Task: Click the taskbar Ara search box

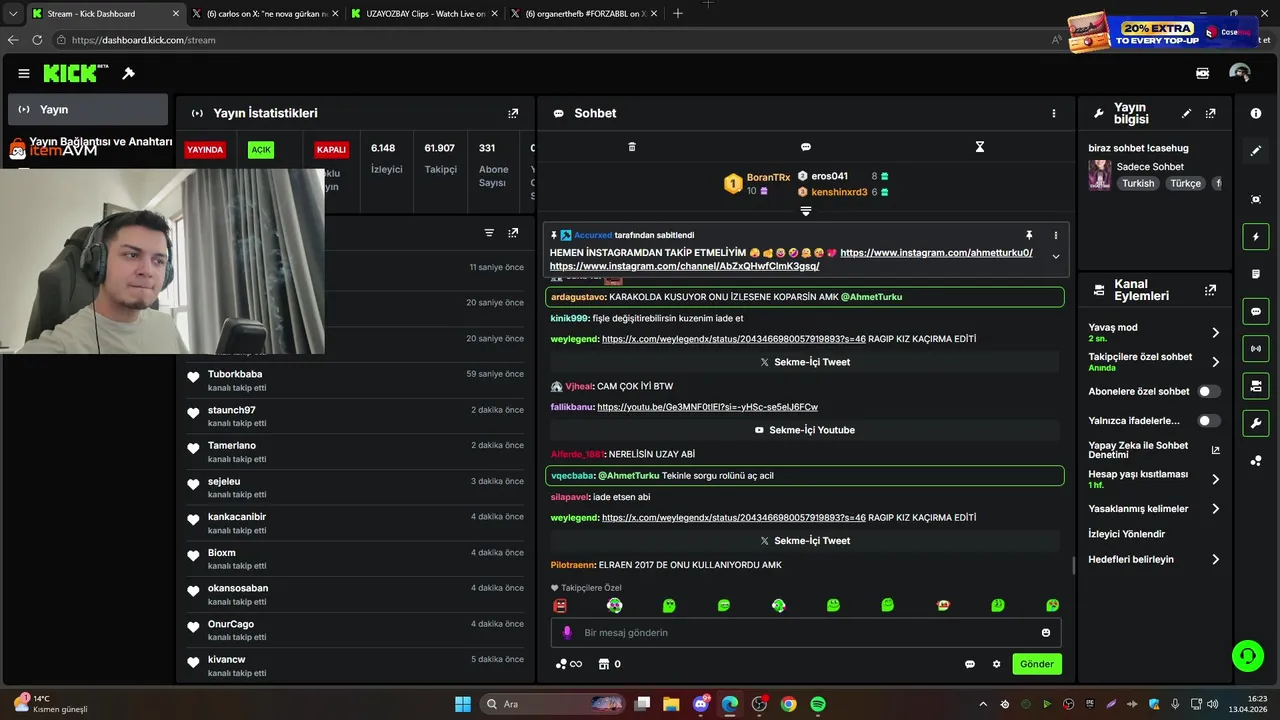Action: [x=552, y=704]
